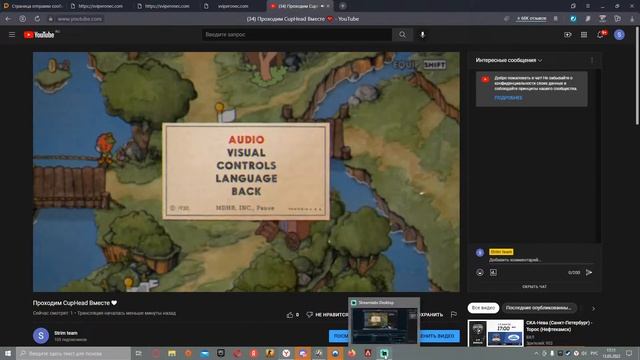This screenshot has height=360, width=640.
Task: Switch to the first browser tab
Action: pyautogui.click(x=33, y=6)
